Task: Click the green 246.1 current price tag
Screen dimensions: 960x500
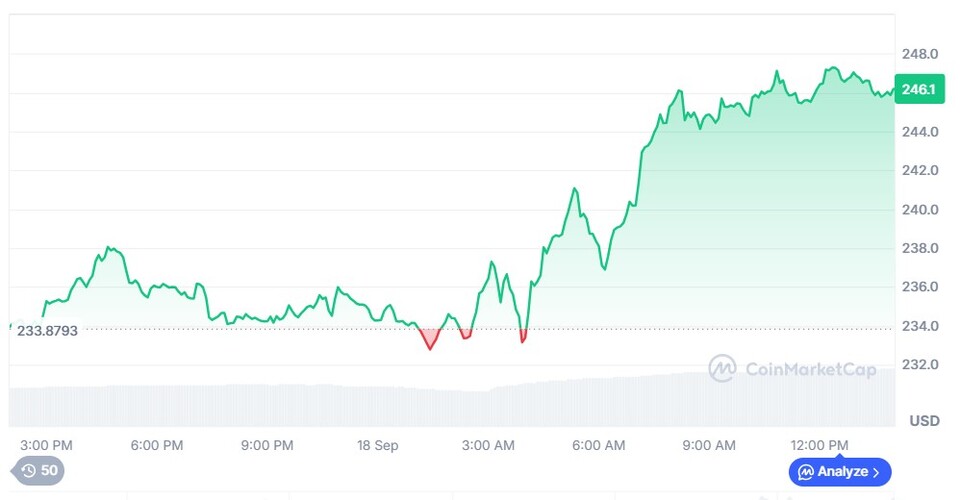Action: (918, 90)
